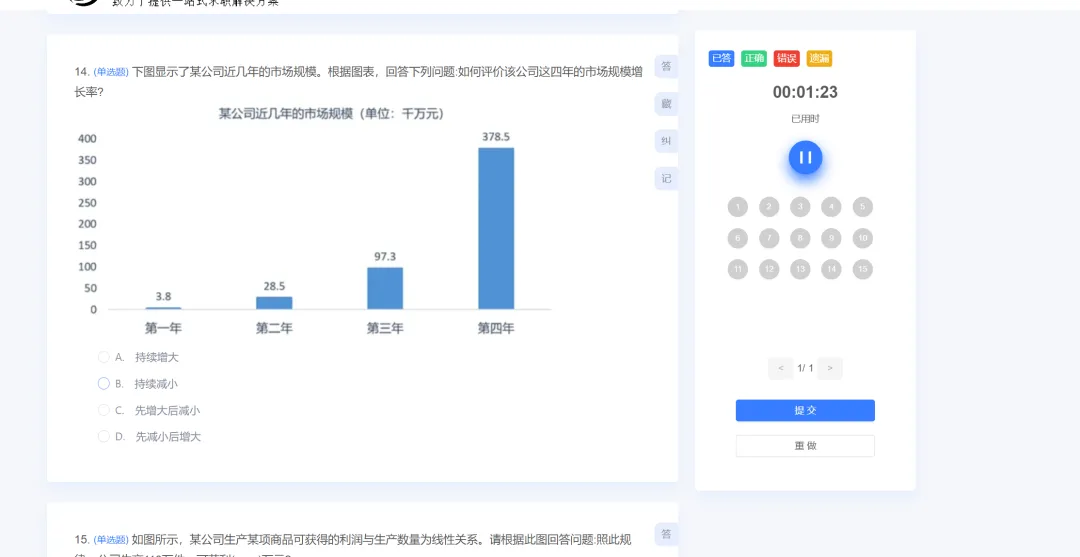Click the yellow 遗漏 status tag
Viewport: 1080px width, 557px height.
point(820,59)
